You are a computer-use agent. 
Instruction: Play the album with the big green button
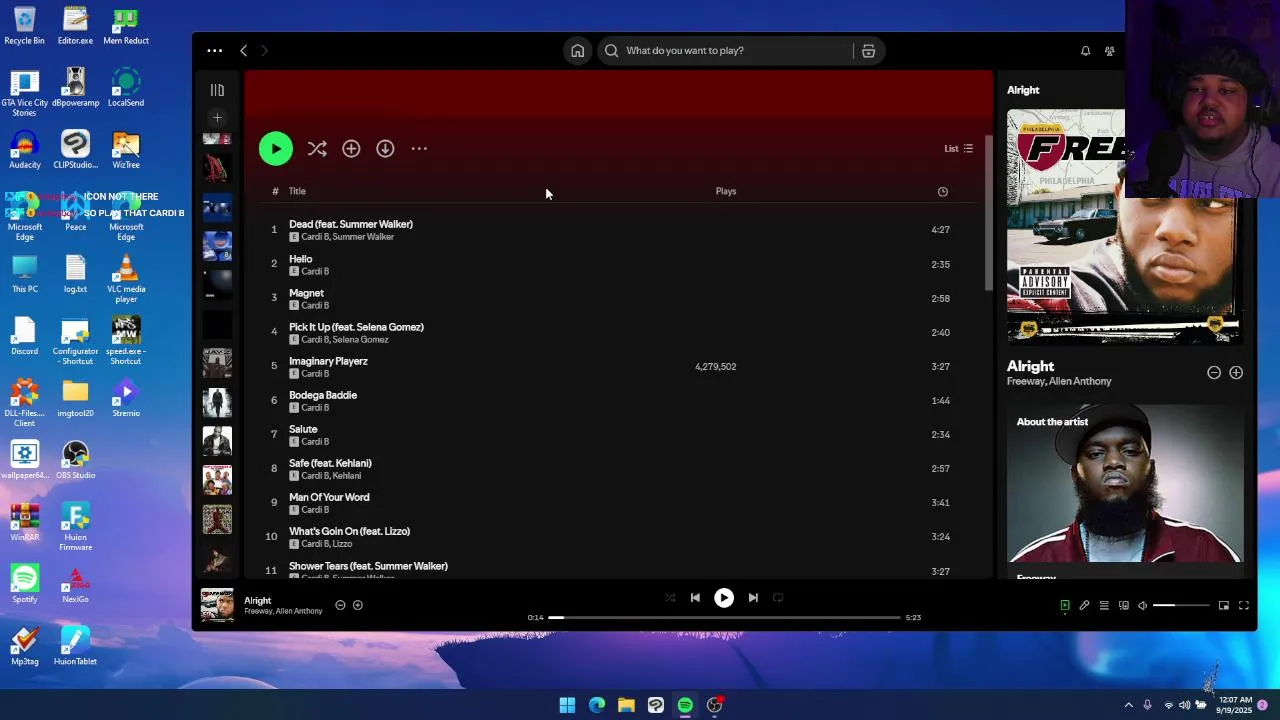click(x=276, y=148)
